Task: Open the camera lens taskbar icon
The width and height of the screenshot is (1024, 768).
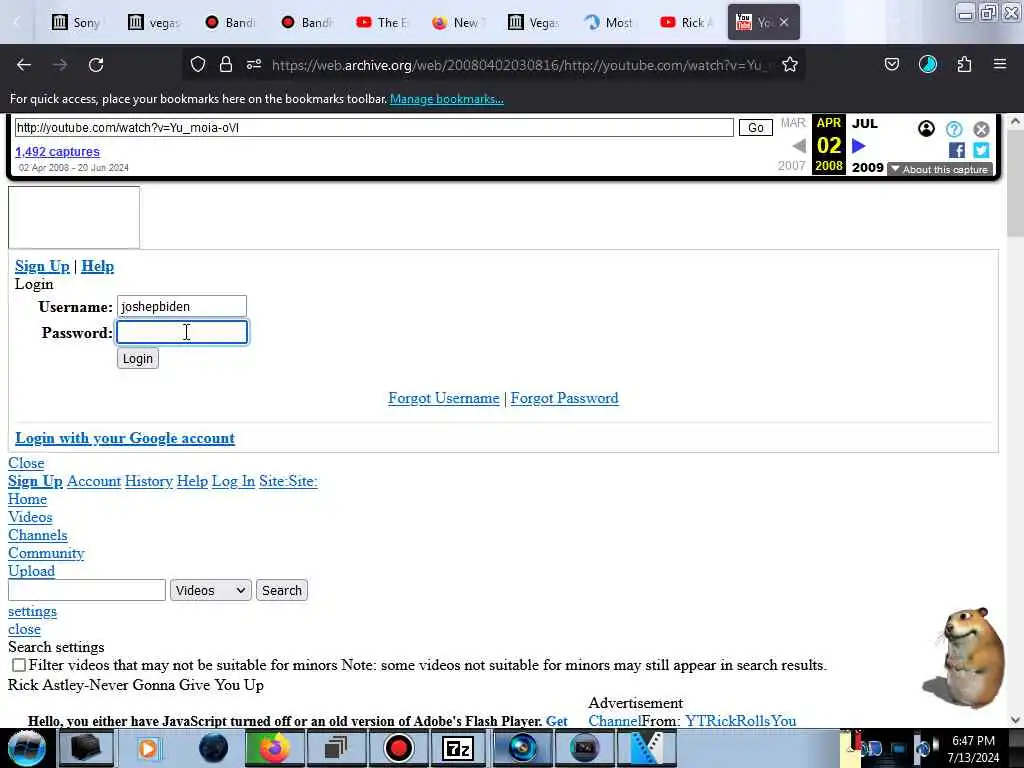Action: 522,748
